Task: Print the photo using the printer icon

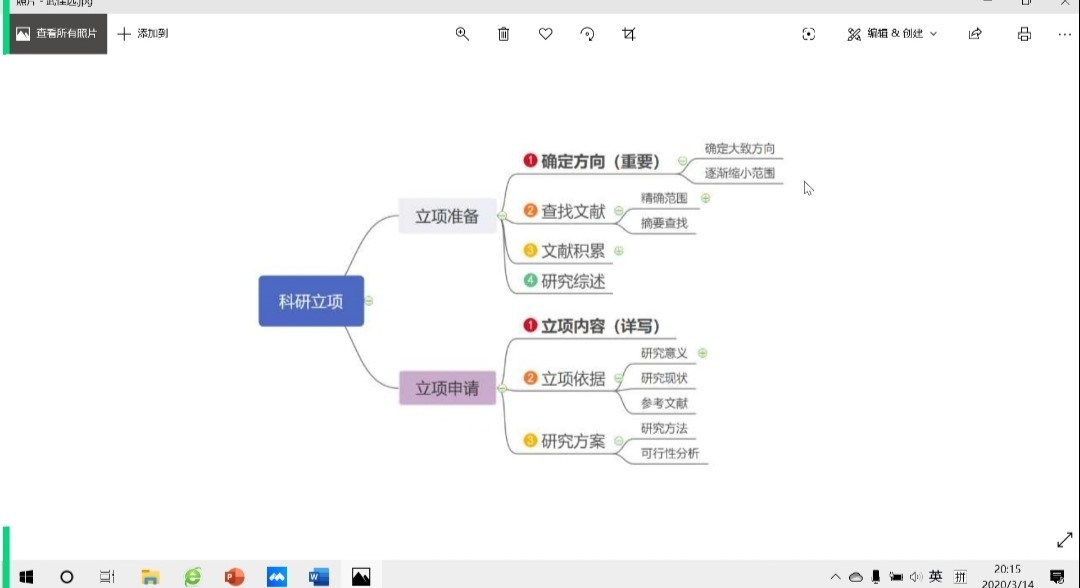Action: (x=1024, y=34)
